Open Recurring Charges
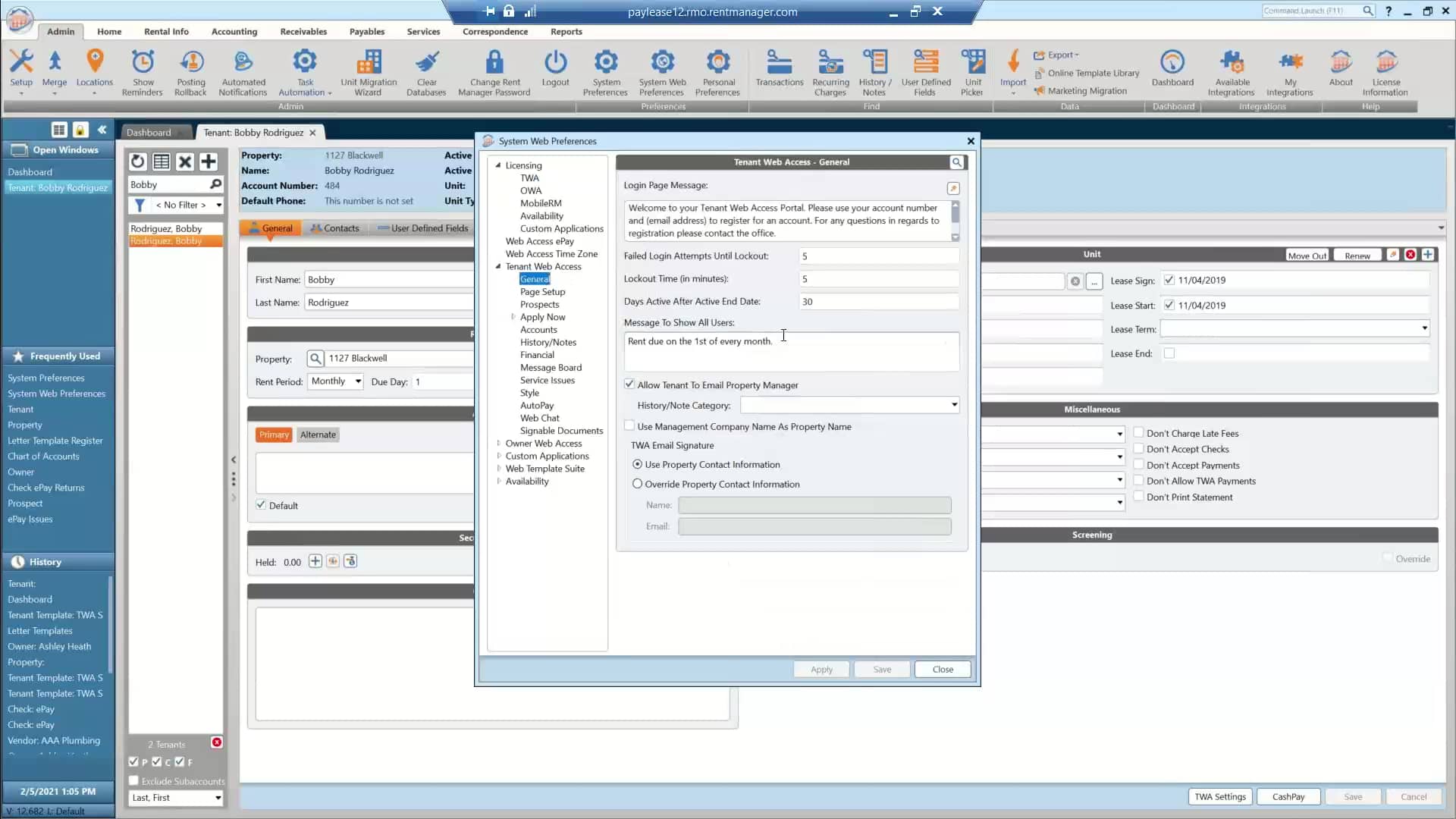 pos(830,71)
